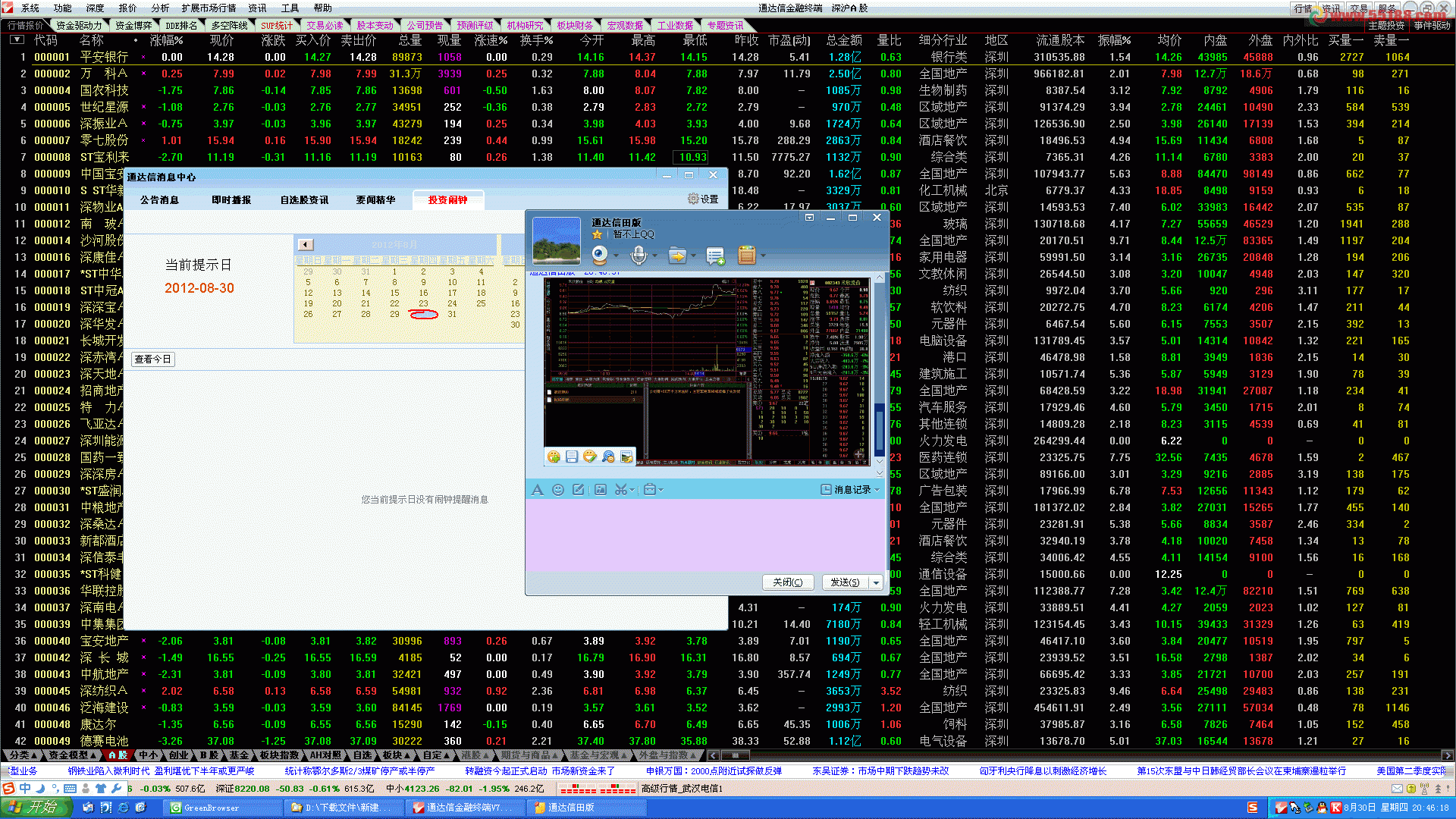Open the 分析 menu
The width and height of the screenshot is (1456, 819).
[x=160, y=8]
